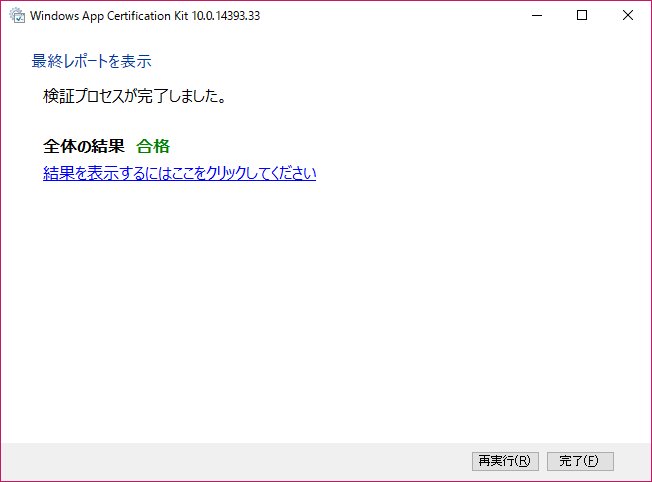Close the Certification Kit window
The width and height of the screenshot is (652, 482).
(628, 15)
